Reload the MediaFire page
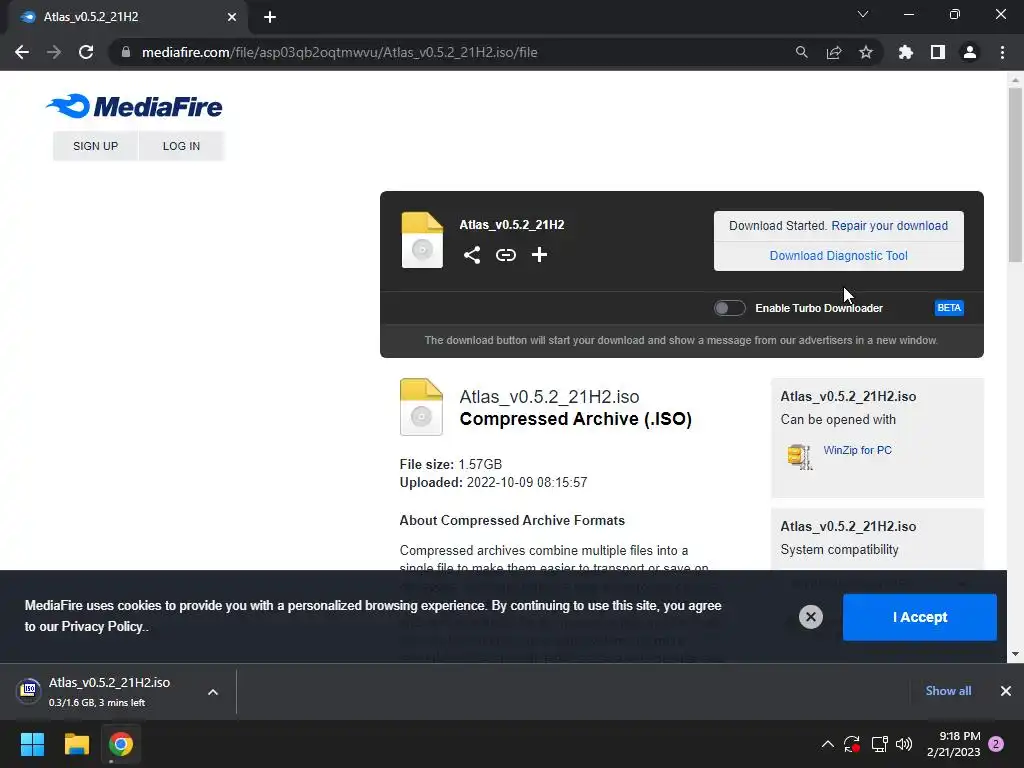 tap(86, 52)
